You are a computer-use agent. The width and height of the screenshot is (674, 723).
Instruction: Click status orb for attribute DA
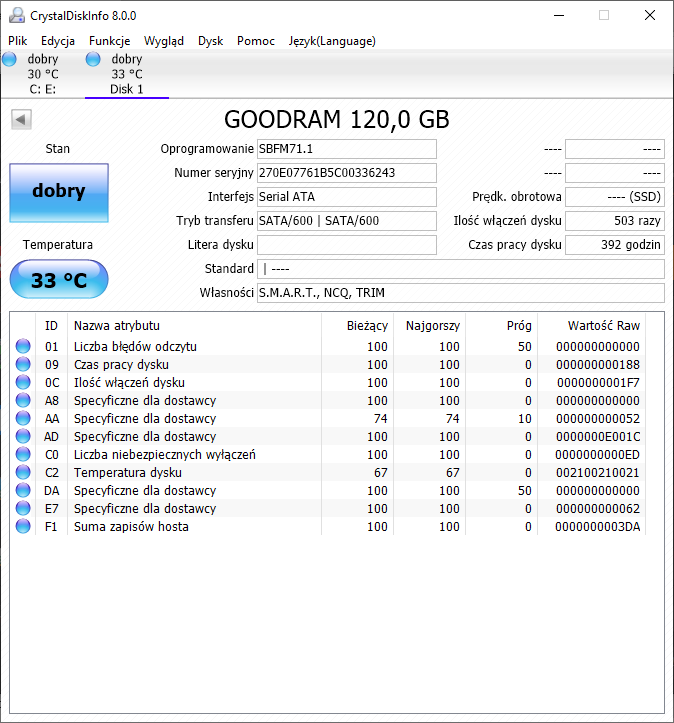(23, 490)
